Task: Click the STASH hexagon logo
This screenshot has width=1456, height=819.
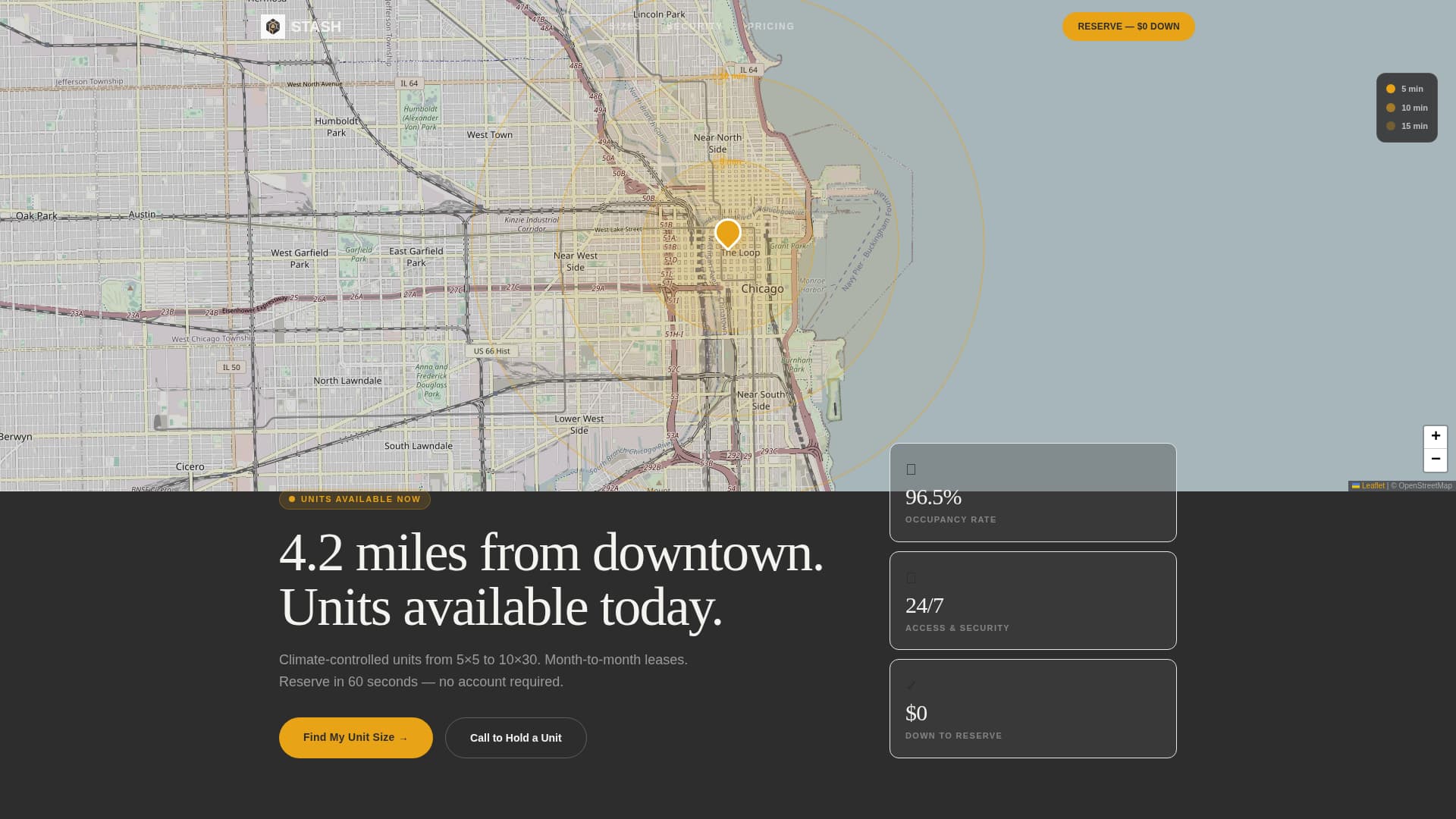Action: click(273, 26)
